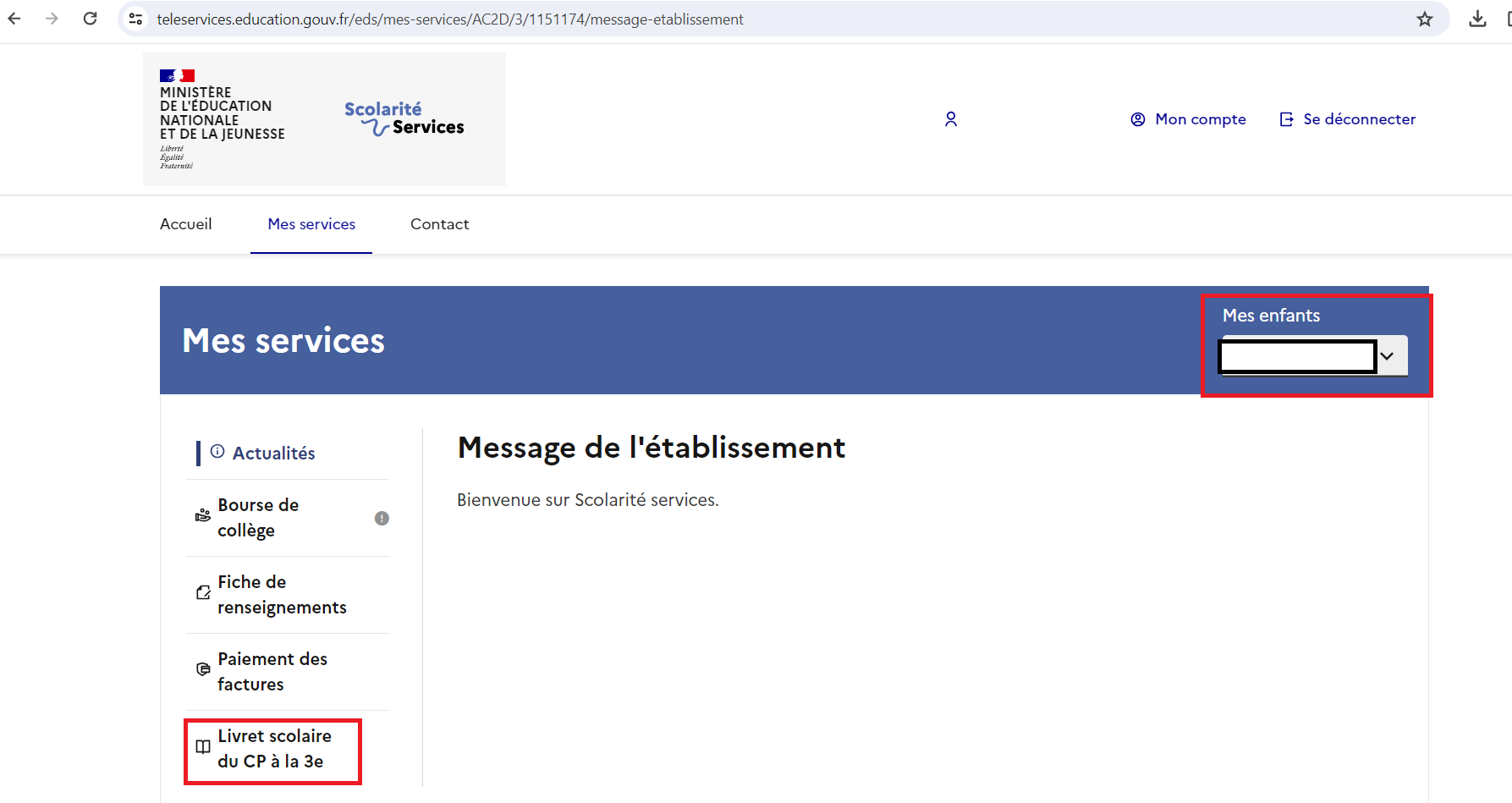The width and height of the screenshot is (1512, 803).
Task: Expand the Mes enfants dropdown arrow
Action: (1387, 356)
